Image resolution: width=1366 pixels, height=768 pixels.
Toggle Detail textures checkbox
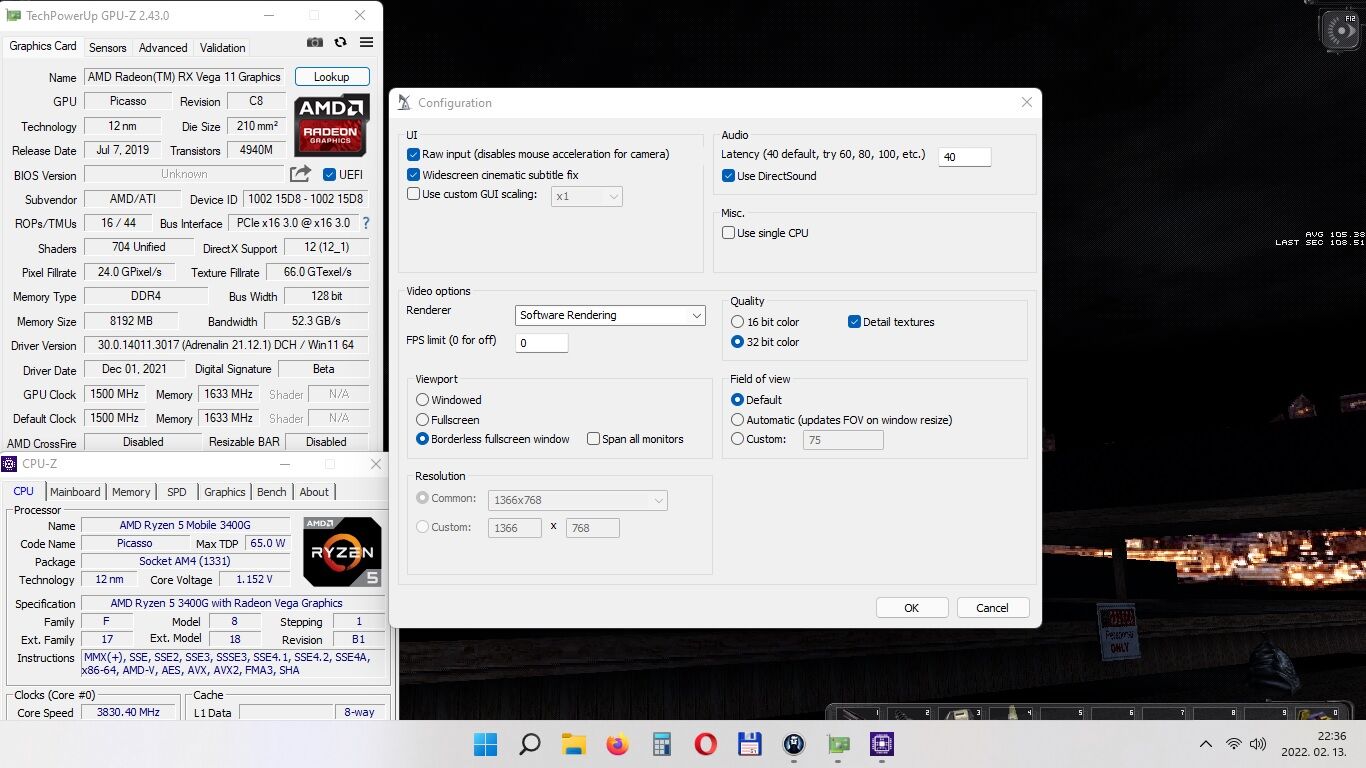pos(854,322)
